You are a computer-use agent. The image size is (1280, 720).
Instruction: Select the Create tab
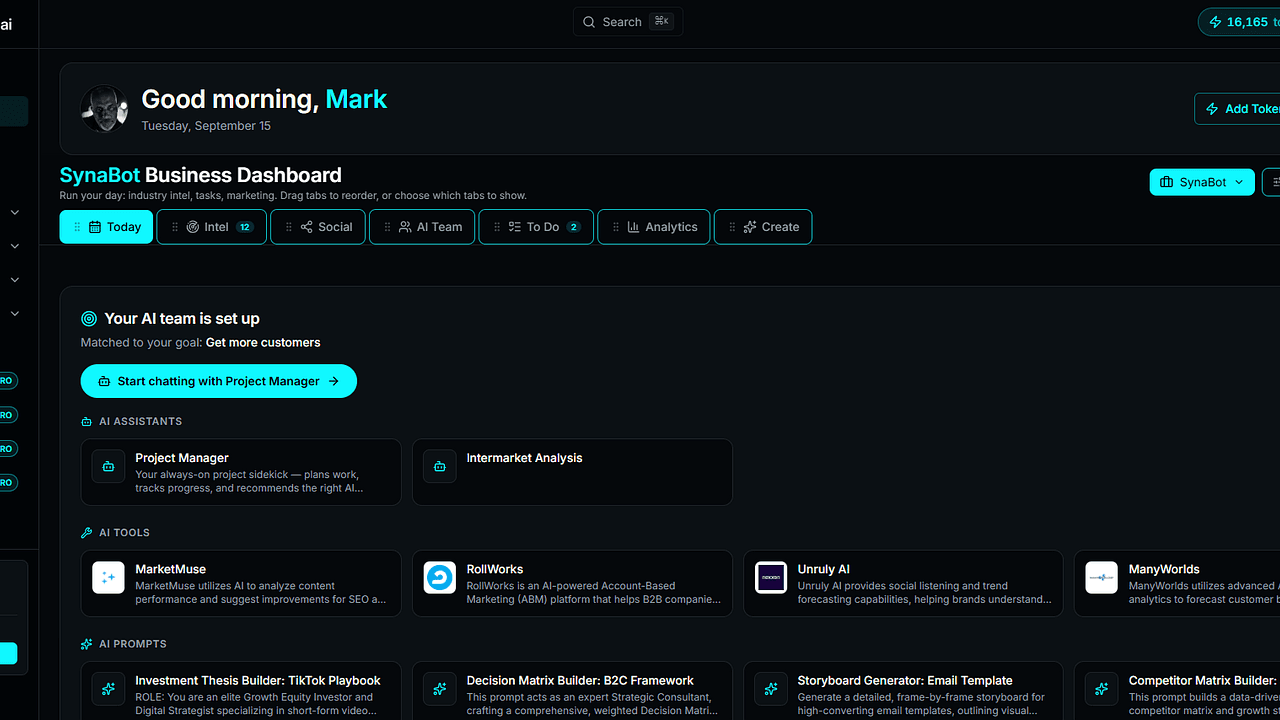click(x=763, y=227)
